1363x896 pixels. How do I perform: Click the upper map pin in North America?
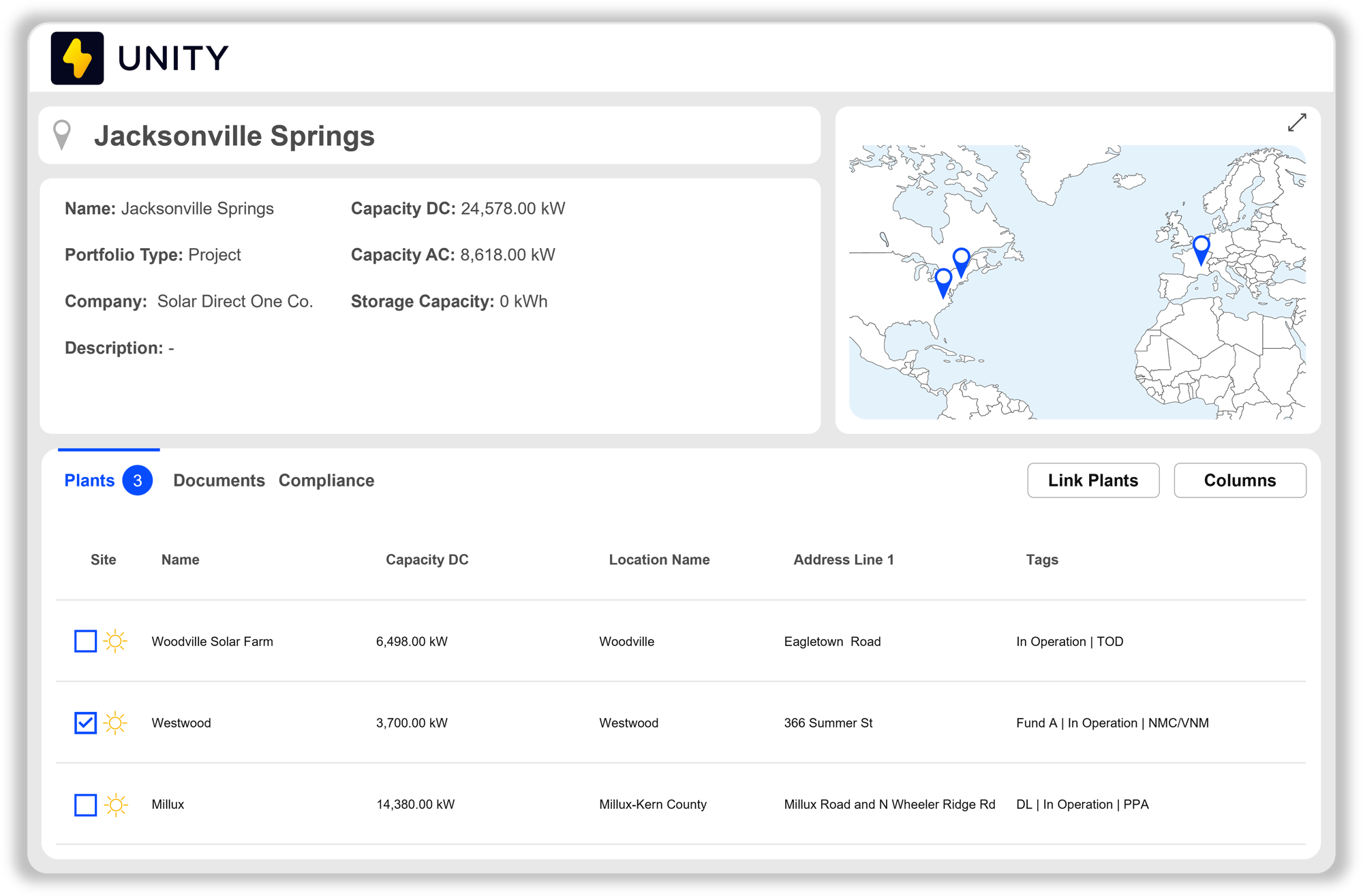961,260
